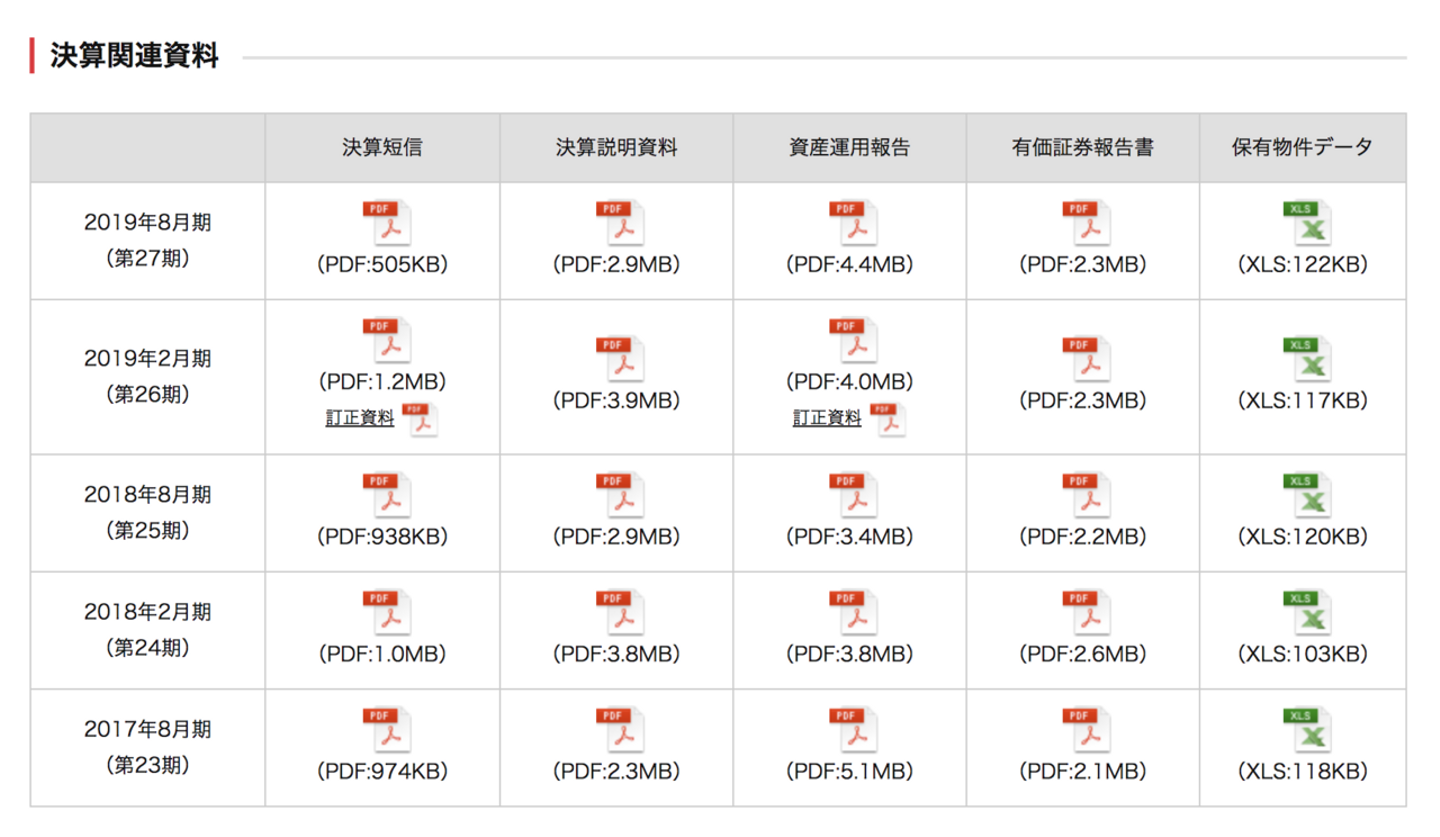The width and height of the screenshot is (1440, 837).
Task: Open correction PDF icon beside 資産運用報告 訂正資料
Action: coord(887,420)
